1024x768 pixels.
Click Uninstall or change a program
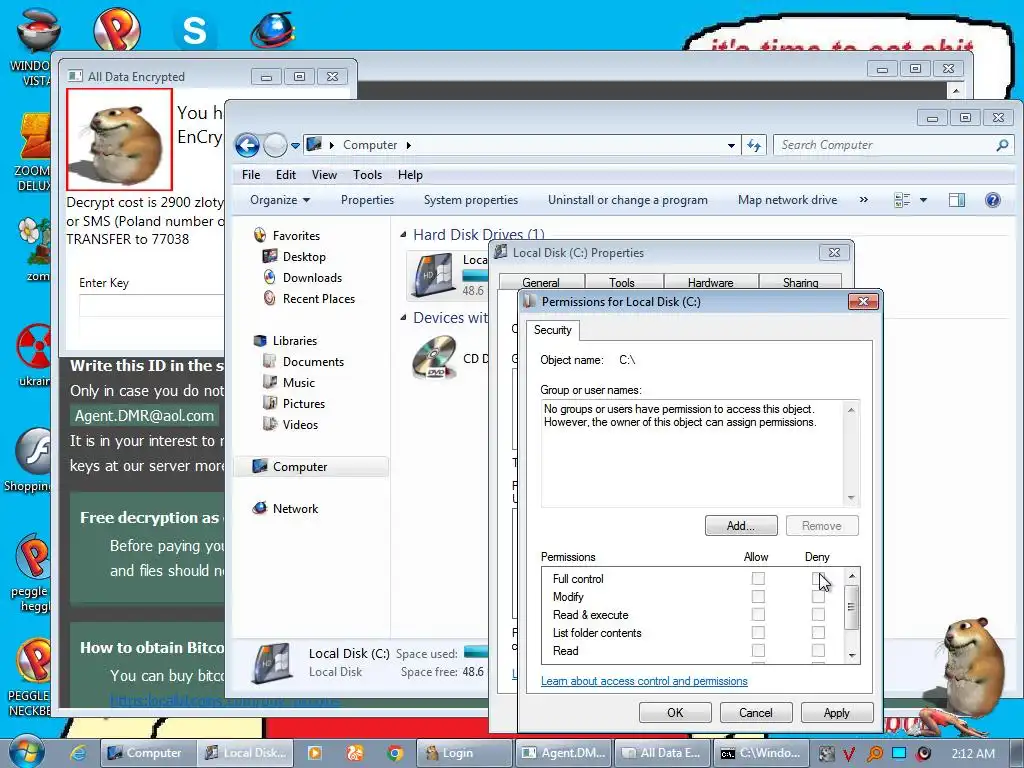coord(628,200)
